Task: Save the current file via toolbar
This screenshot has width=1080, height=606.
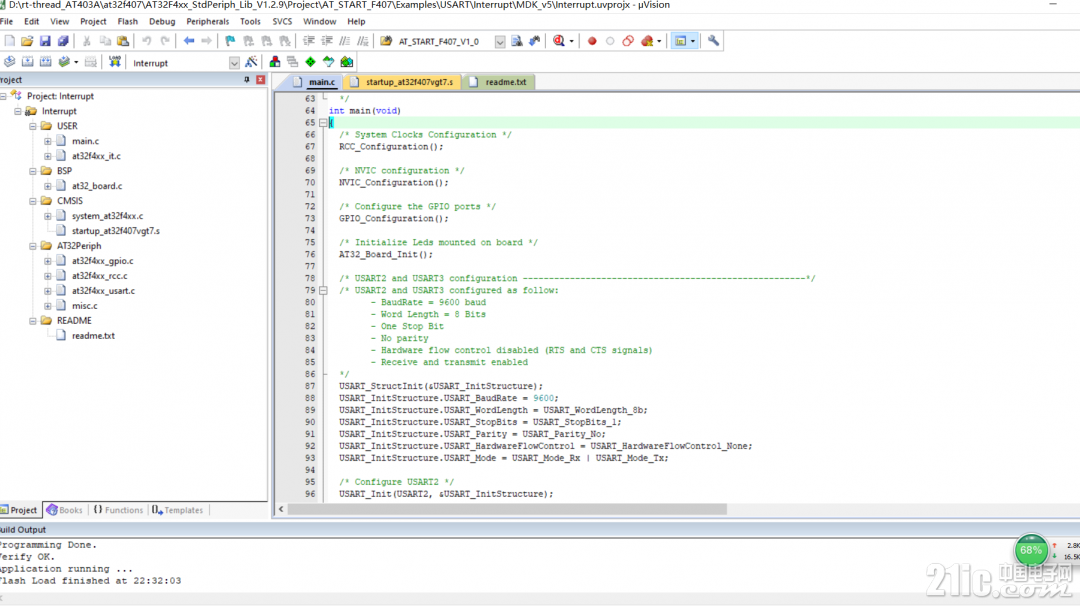Action: click(45, 41)
